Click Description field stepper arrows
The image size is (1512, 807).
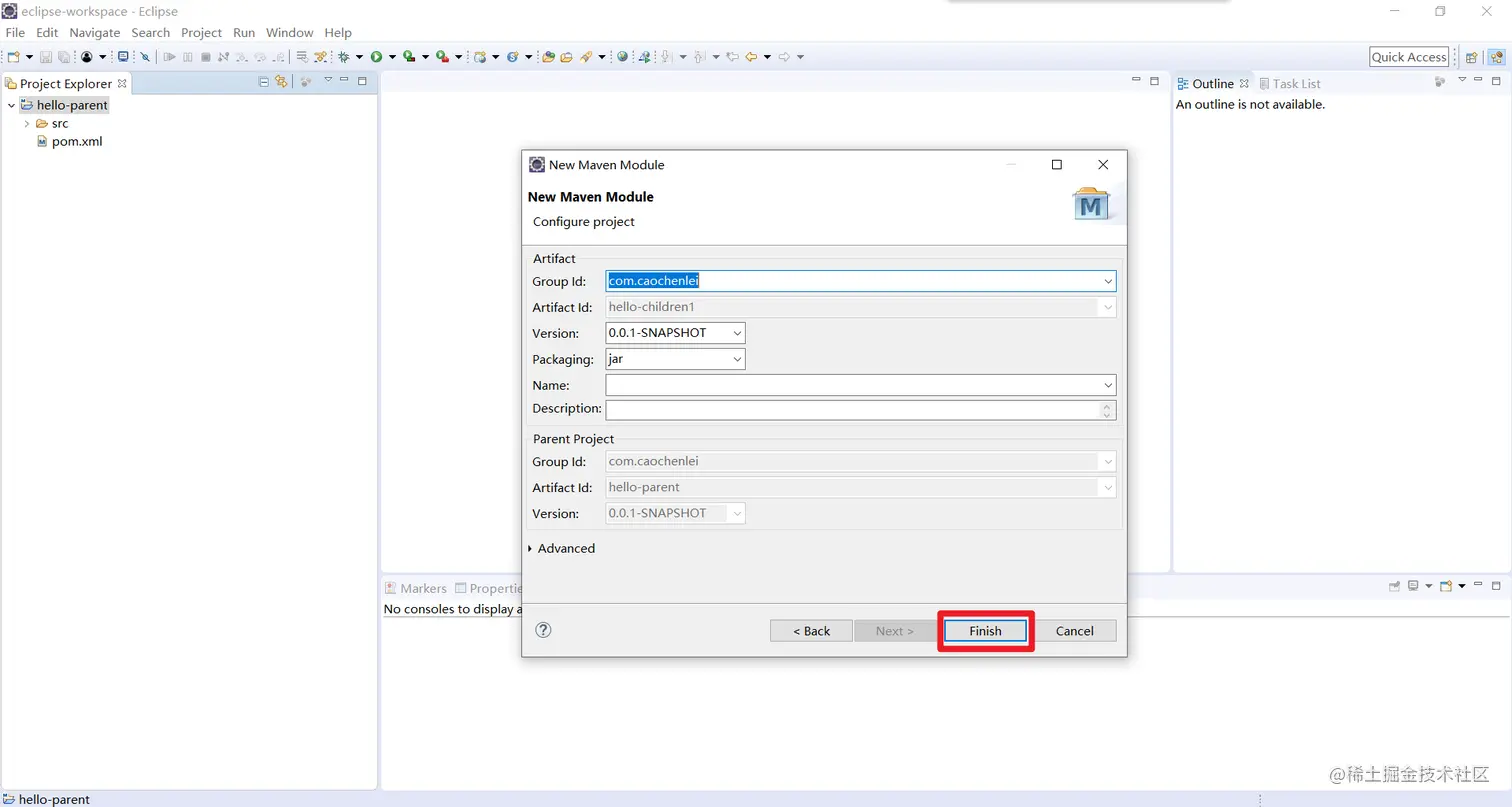tap(1107, 410)
